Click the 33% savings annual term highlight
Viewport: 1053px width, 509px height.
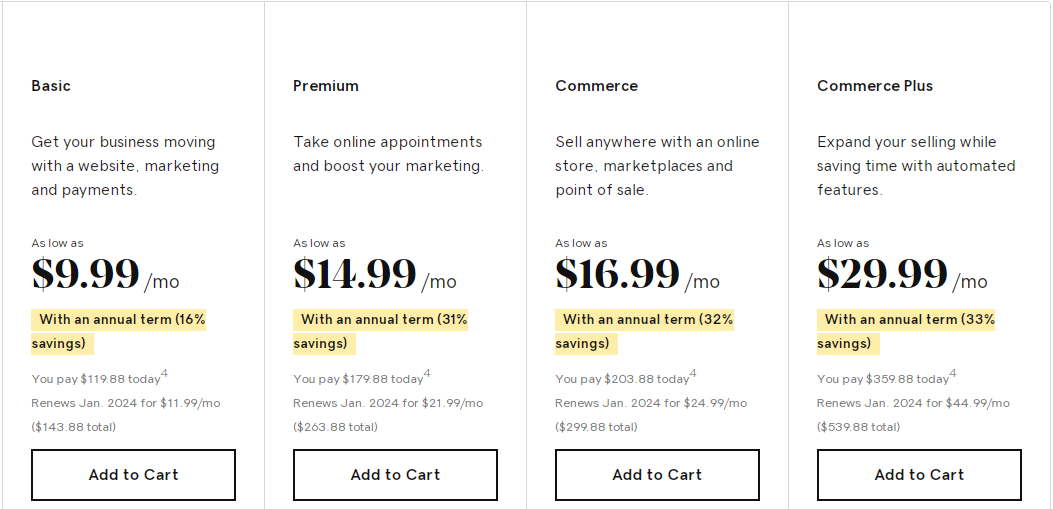906,321
